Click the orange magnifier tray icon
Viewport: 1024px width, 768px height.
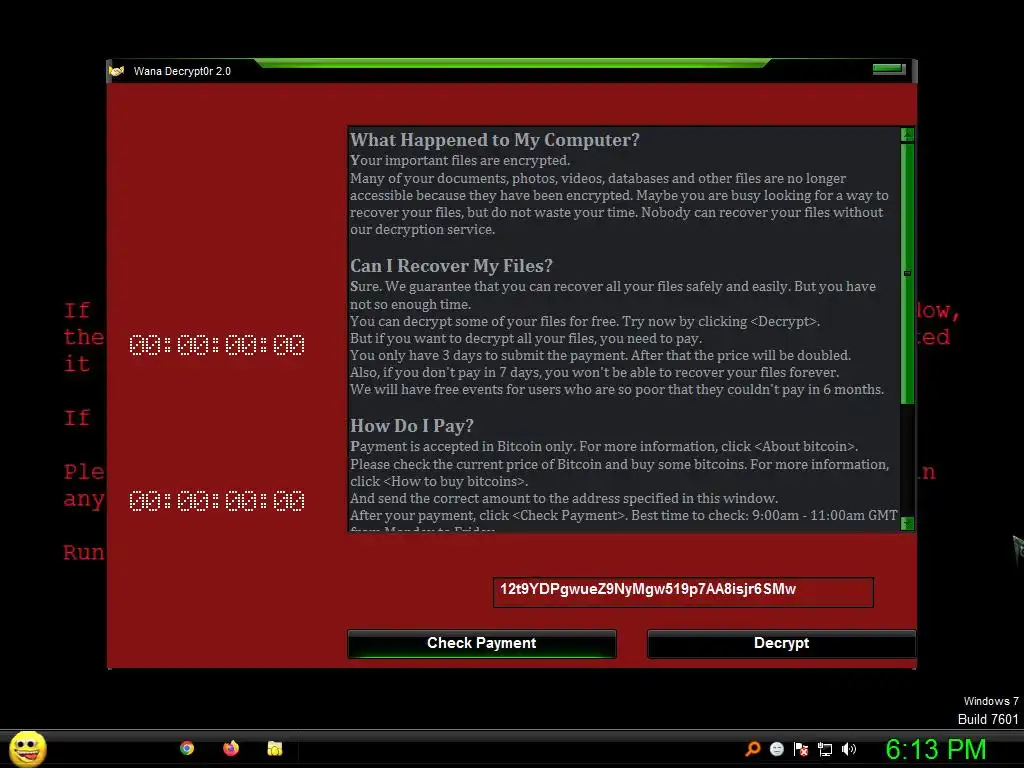coord(753,749)
